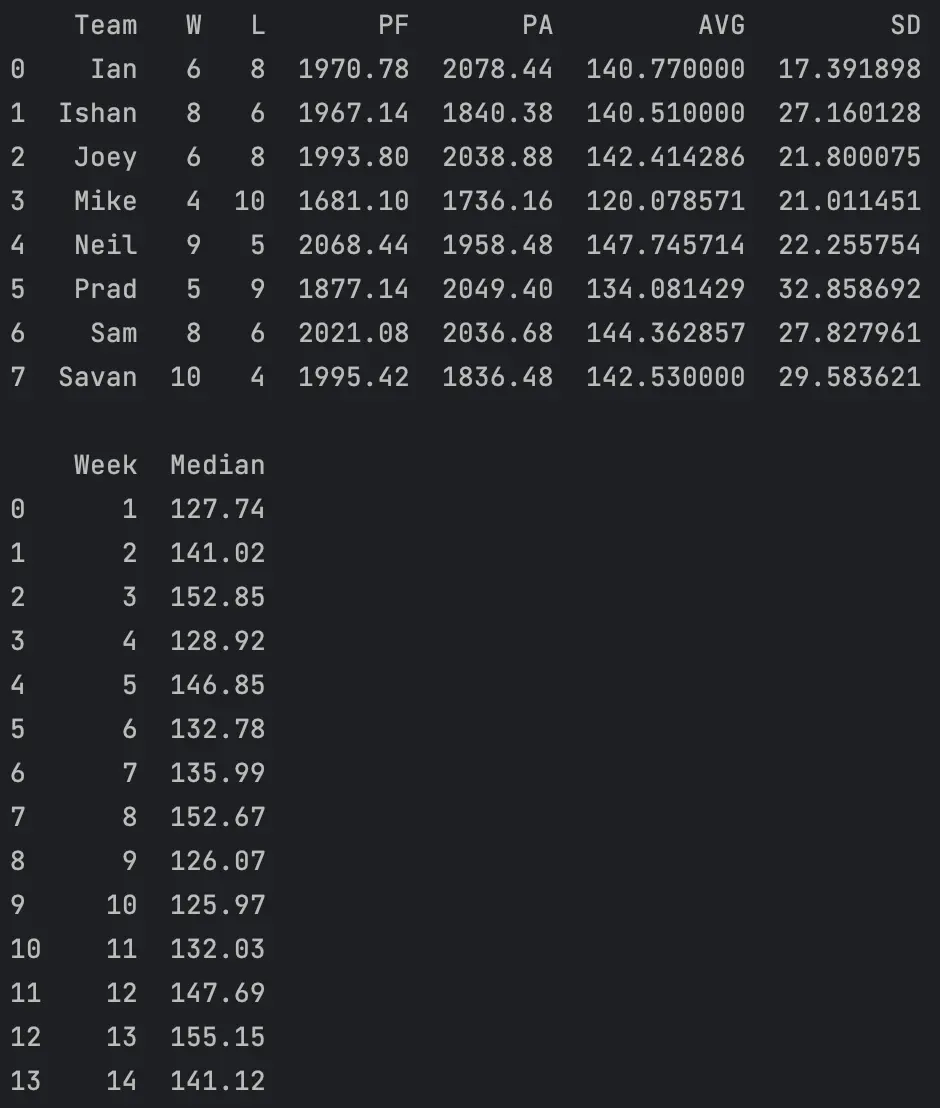Select the PF column header
Screen dimensions: 940x1108
coord(393,25)
